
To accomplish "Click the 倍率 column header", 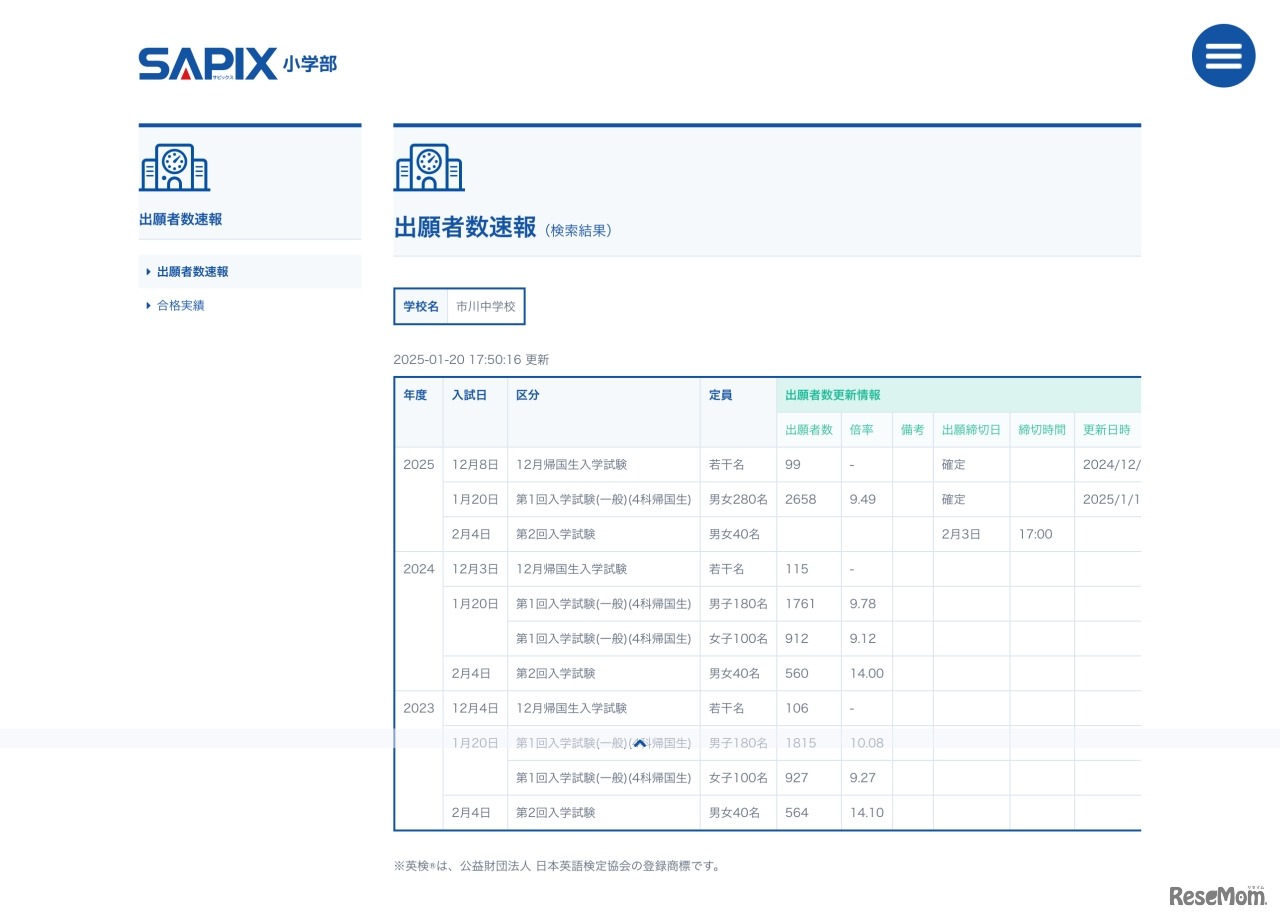I will point(862,429).
